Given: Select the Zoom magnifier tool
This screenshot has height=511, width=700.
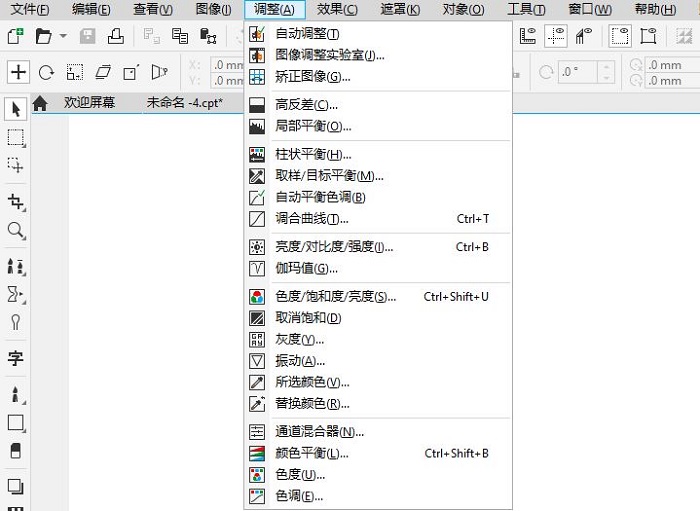Looking at the screenshot, I should click(x=16, y=230).
